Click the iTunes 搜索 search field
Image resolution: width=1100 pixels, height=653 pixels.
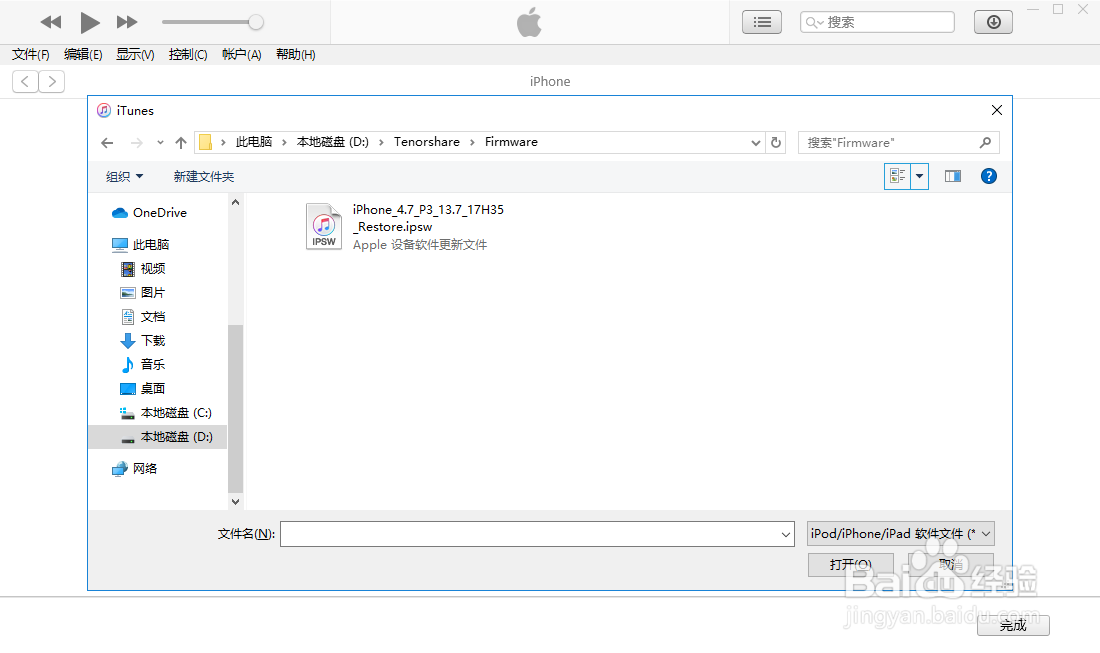[877, 22]
